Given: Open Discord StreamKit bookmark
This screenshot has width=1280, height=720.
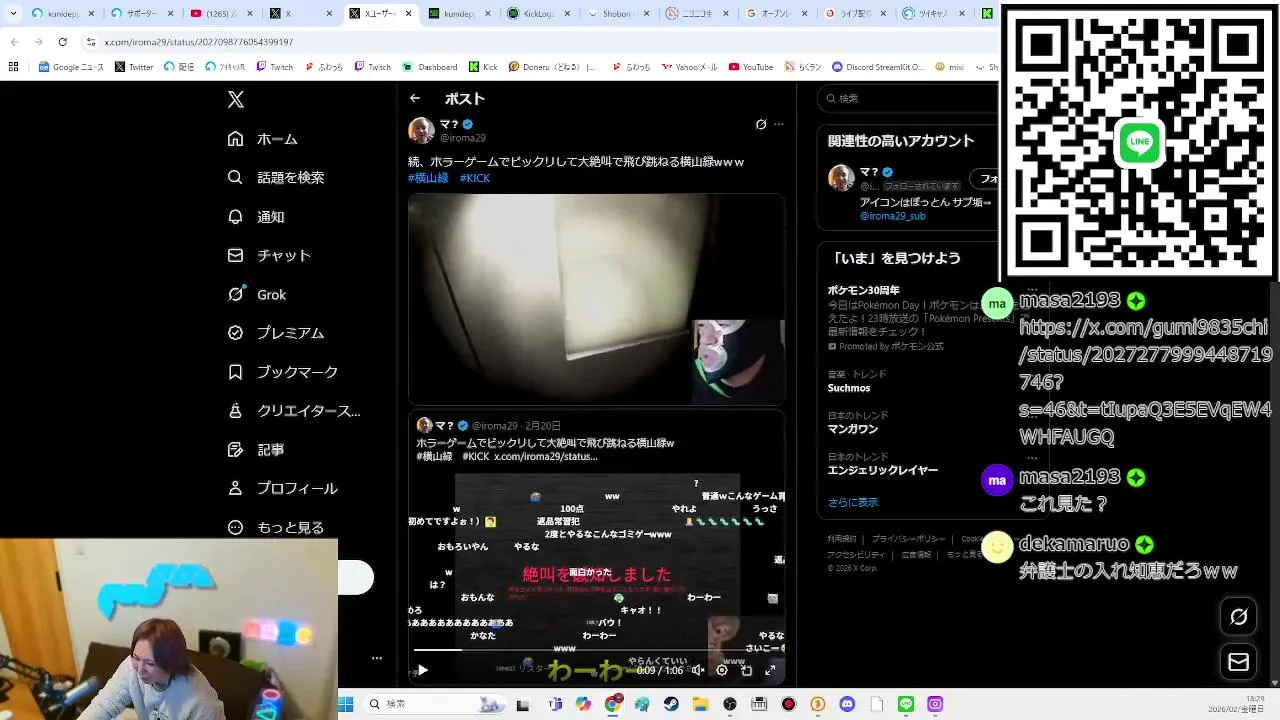Looking at the screenshot, I should [x=878, y=67].
